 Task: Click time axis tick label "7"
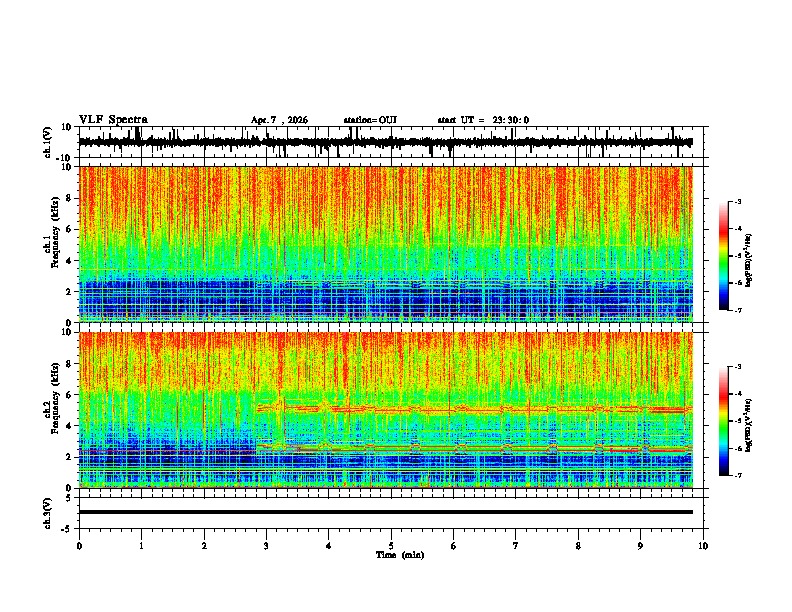[x=516, y=546]
